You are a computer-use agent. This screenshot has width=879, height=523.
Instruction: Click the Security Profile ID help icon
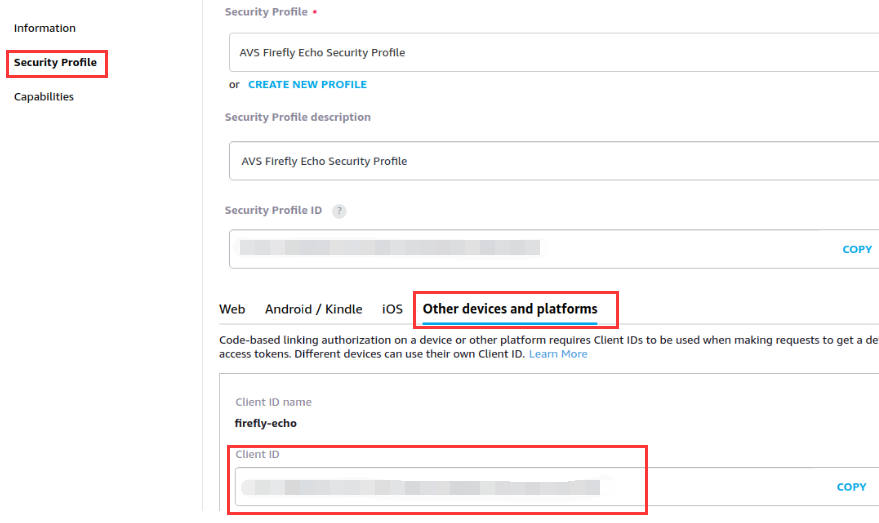(x=339, y=211)
